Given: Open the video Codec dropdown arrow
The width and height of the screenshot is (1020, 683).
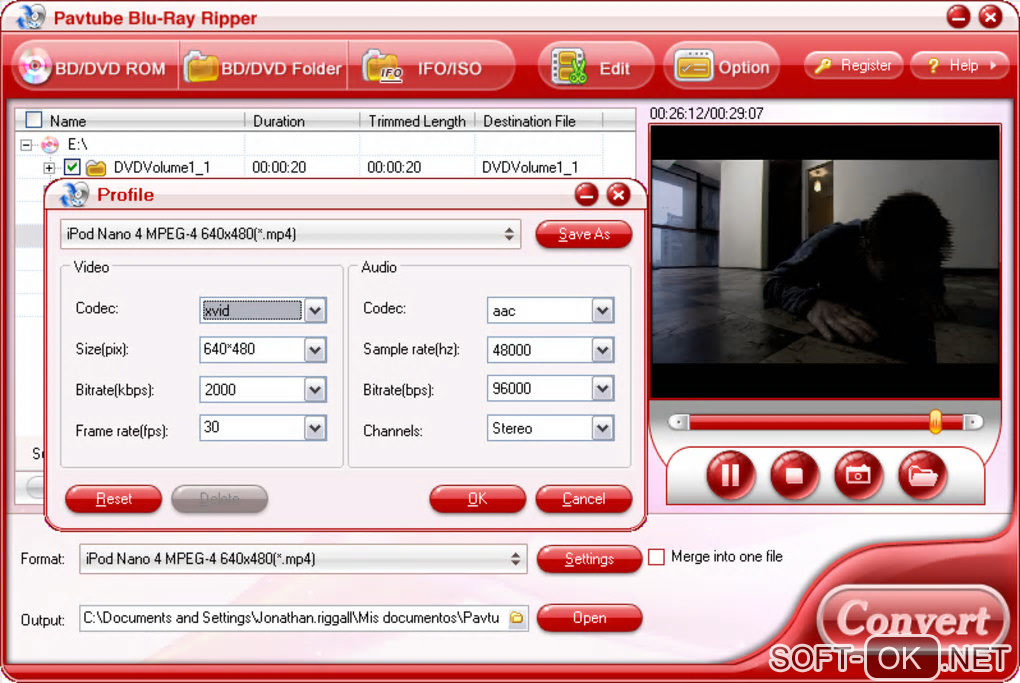Looking at the screenshot, I should (315, 311).
